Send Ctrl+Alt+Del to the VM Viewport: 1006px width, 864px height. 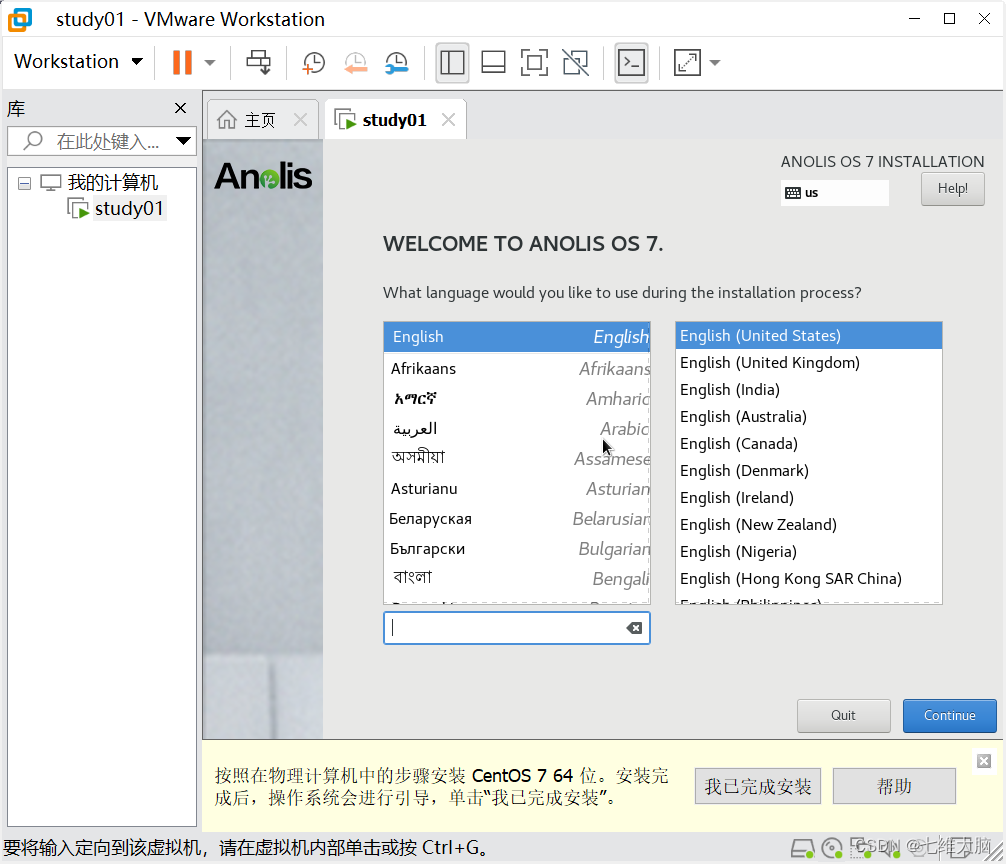click(x=259, y=62)
